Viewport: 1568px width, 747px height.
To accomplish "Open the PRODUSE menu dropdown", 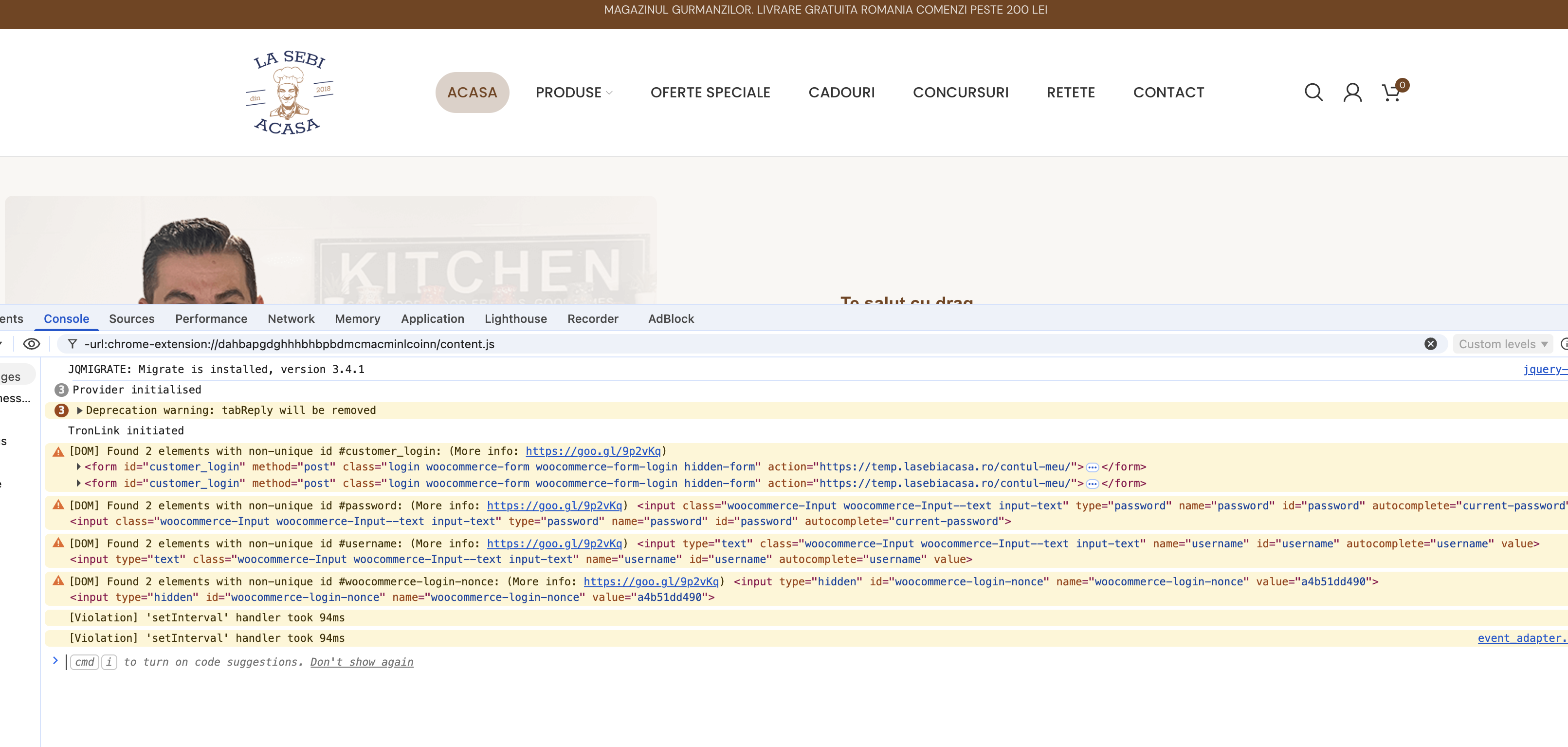I will 573,92.
